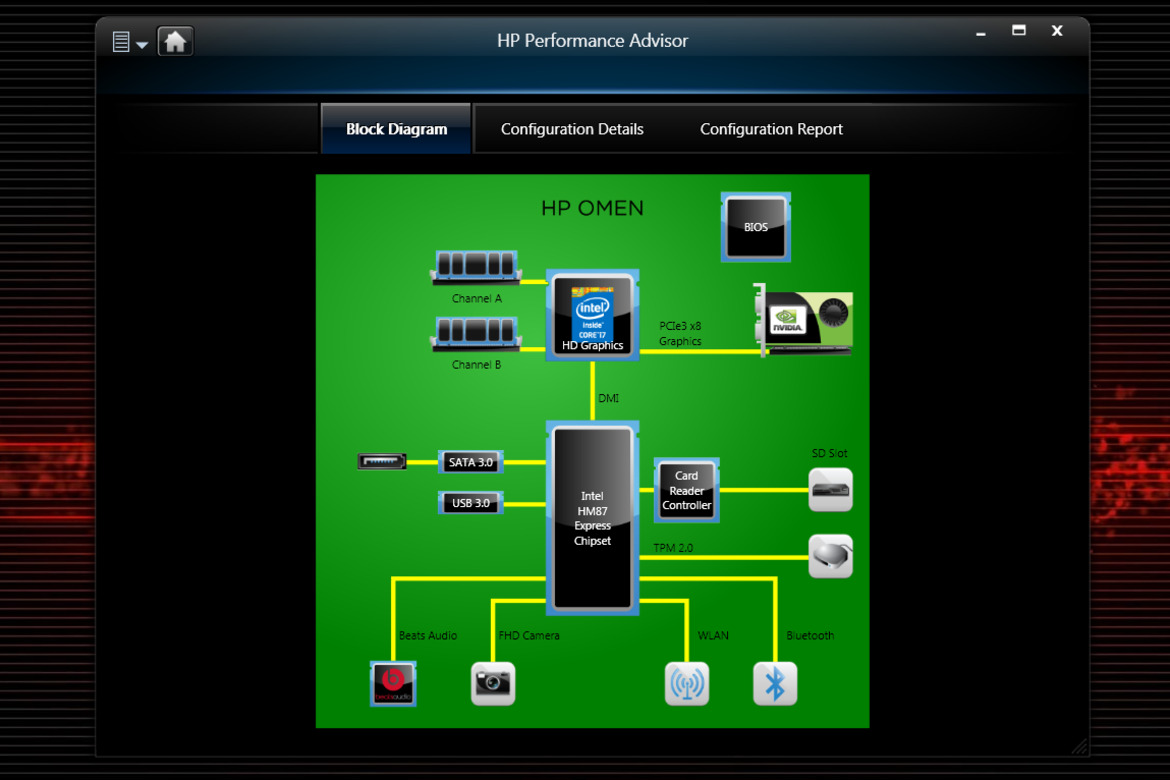Viewport: 1170px width, 780px height.
Task: Open the Beats Audio device icon
Action: [393, 684]
